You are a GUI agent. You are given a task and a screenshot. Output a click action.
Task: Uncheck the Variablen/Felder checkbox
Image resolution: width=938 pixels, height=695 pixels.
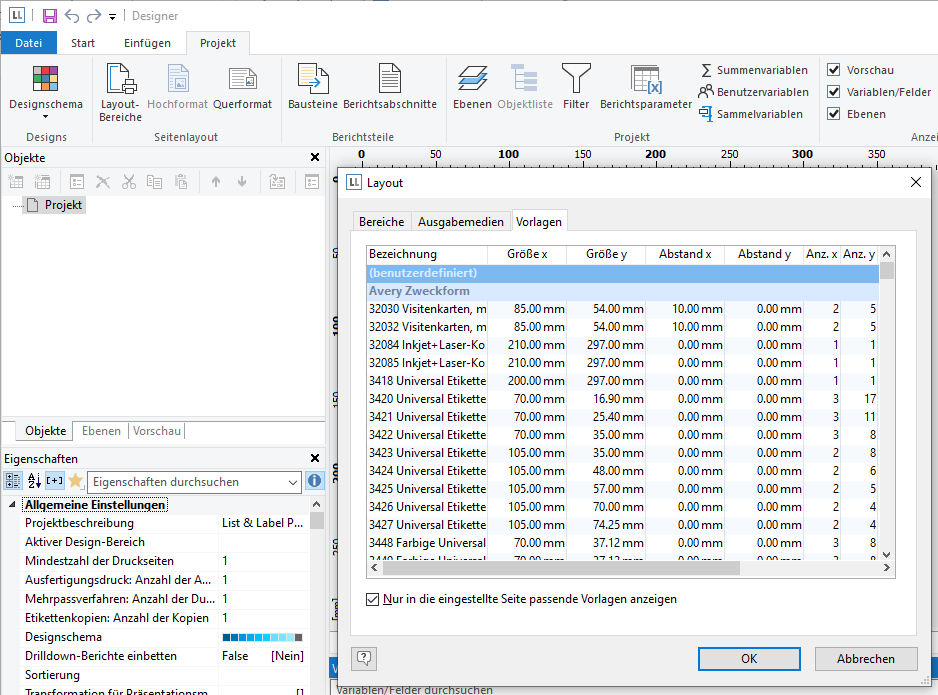point(834,92)
